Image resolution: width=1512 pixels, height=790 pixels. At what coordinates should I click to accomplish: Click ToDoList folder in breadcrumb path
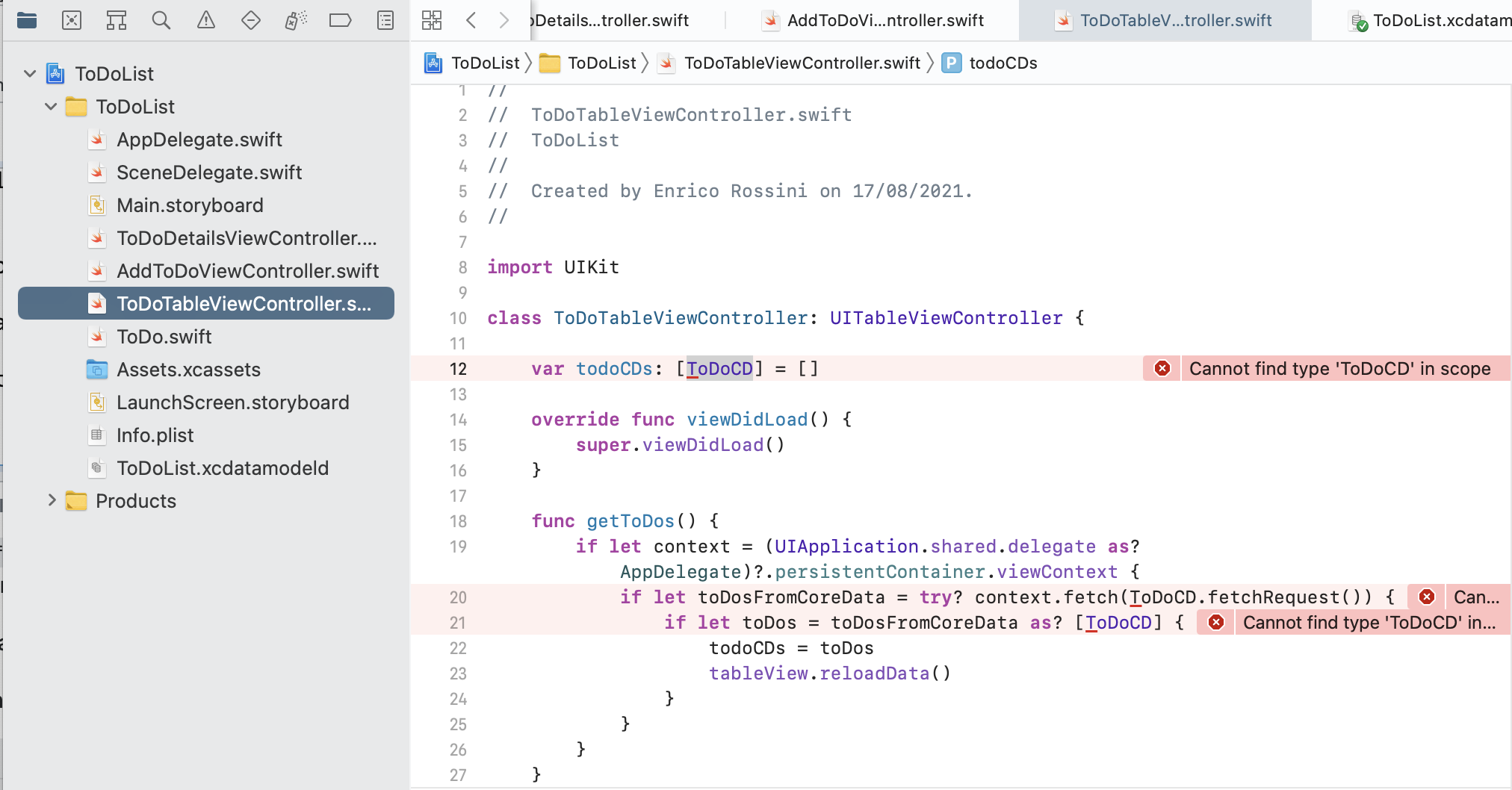point(601,63)
